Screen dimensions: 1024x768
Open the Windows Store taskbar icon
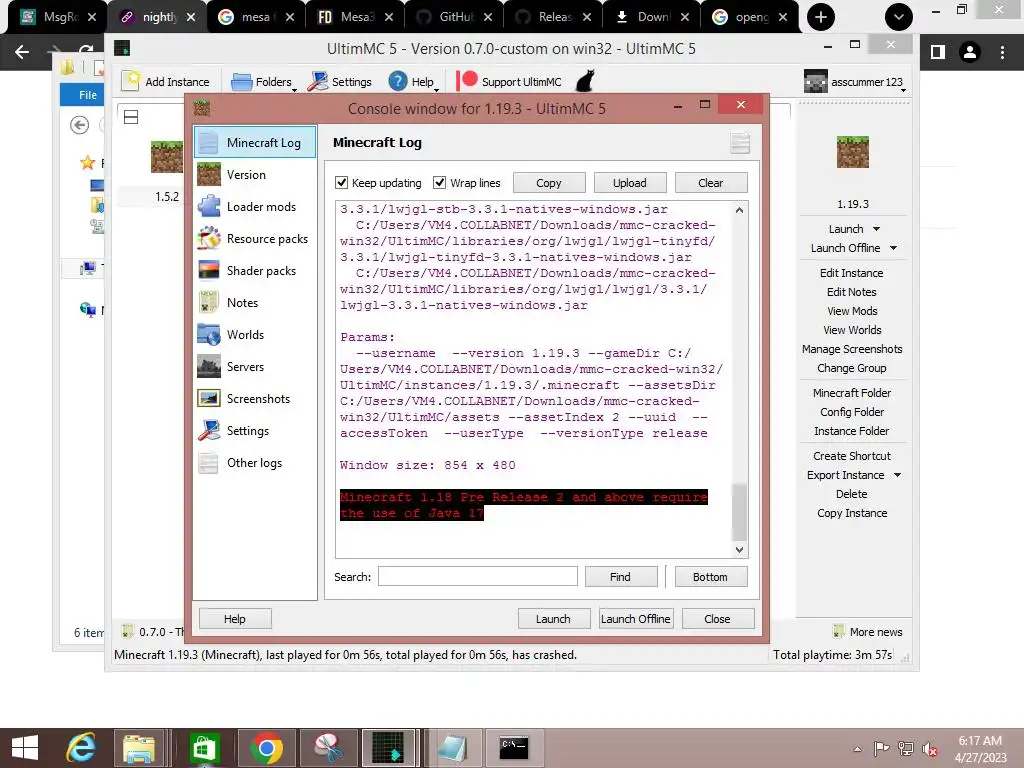click(x=204, y=748)
